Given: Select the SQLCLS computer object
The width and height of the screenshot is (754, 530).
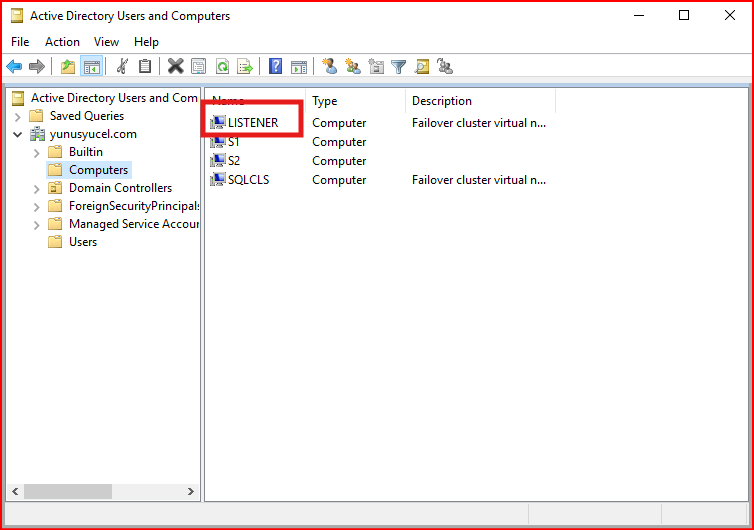Looking at the screenshot, I should pos(248,180).
